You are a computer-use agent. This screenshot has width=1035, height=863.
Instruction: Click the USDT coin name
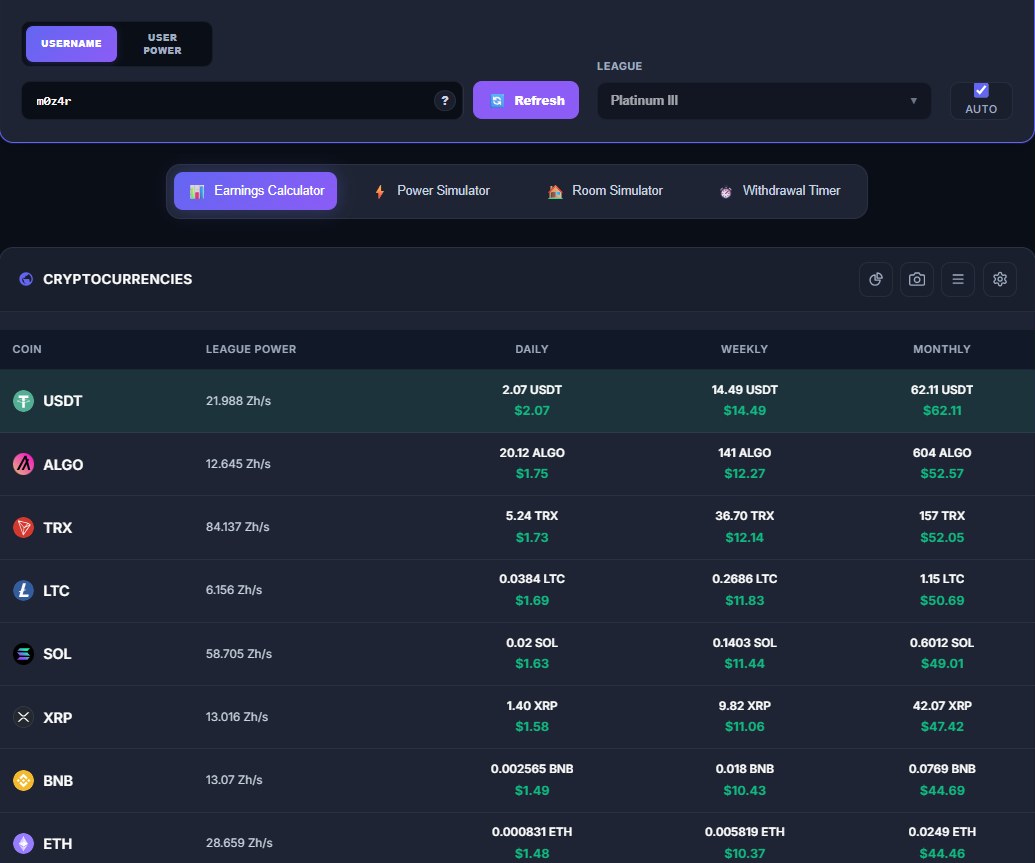(x=63, y=401)
